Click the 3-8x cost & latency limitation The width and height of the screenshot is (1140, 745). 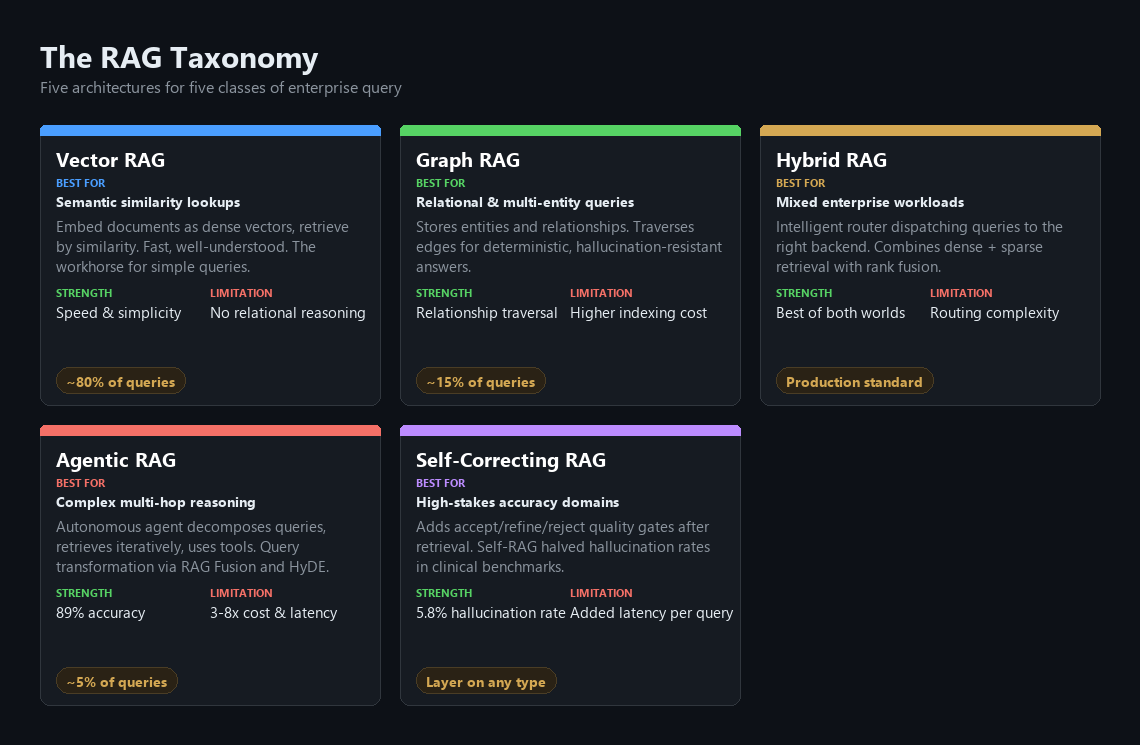pos(273,613)
